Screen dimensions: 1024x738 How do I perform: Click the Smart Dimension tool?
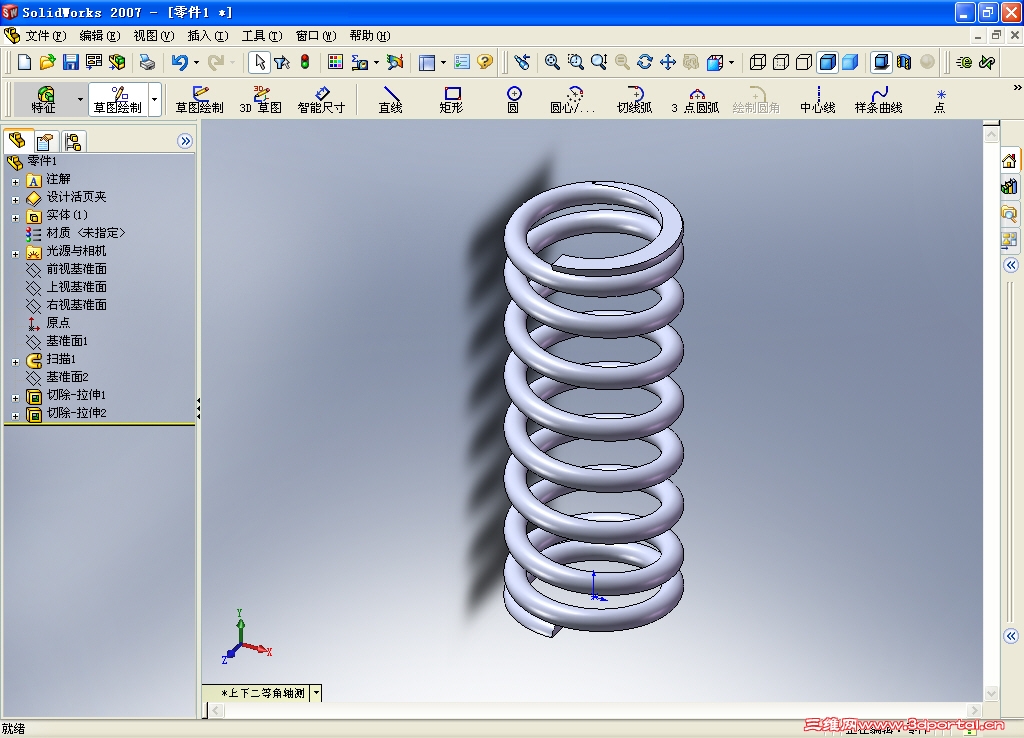(321, 99)
